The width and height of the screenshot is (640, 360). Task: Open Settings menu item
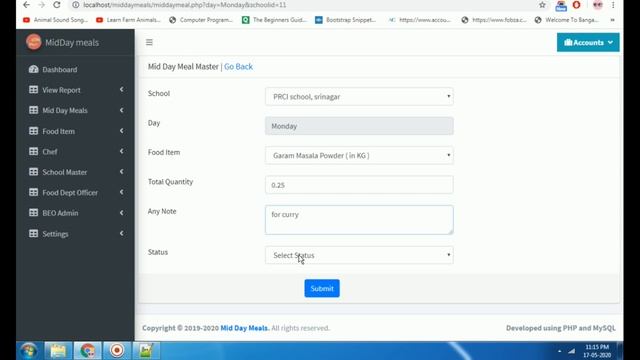75,233
